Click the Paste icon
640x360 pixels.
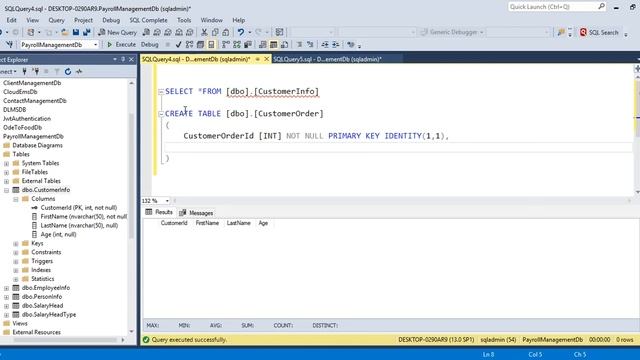[225, 32]
